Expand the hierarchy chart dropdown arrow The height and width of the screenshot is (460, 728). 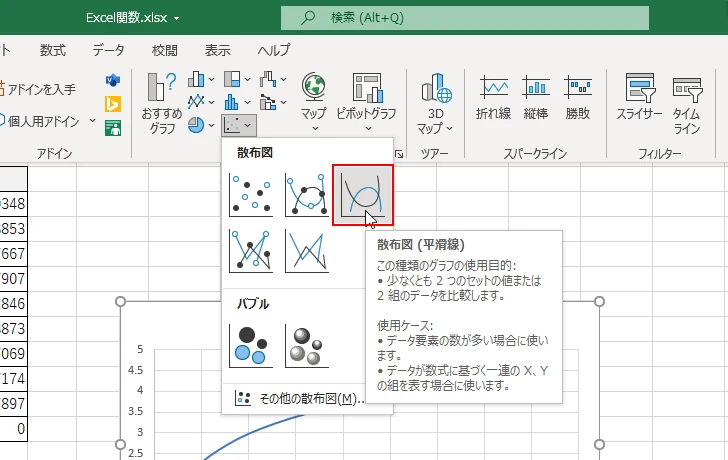[247, 80]
